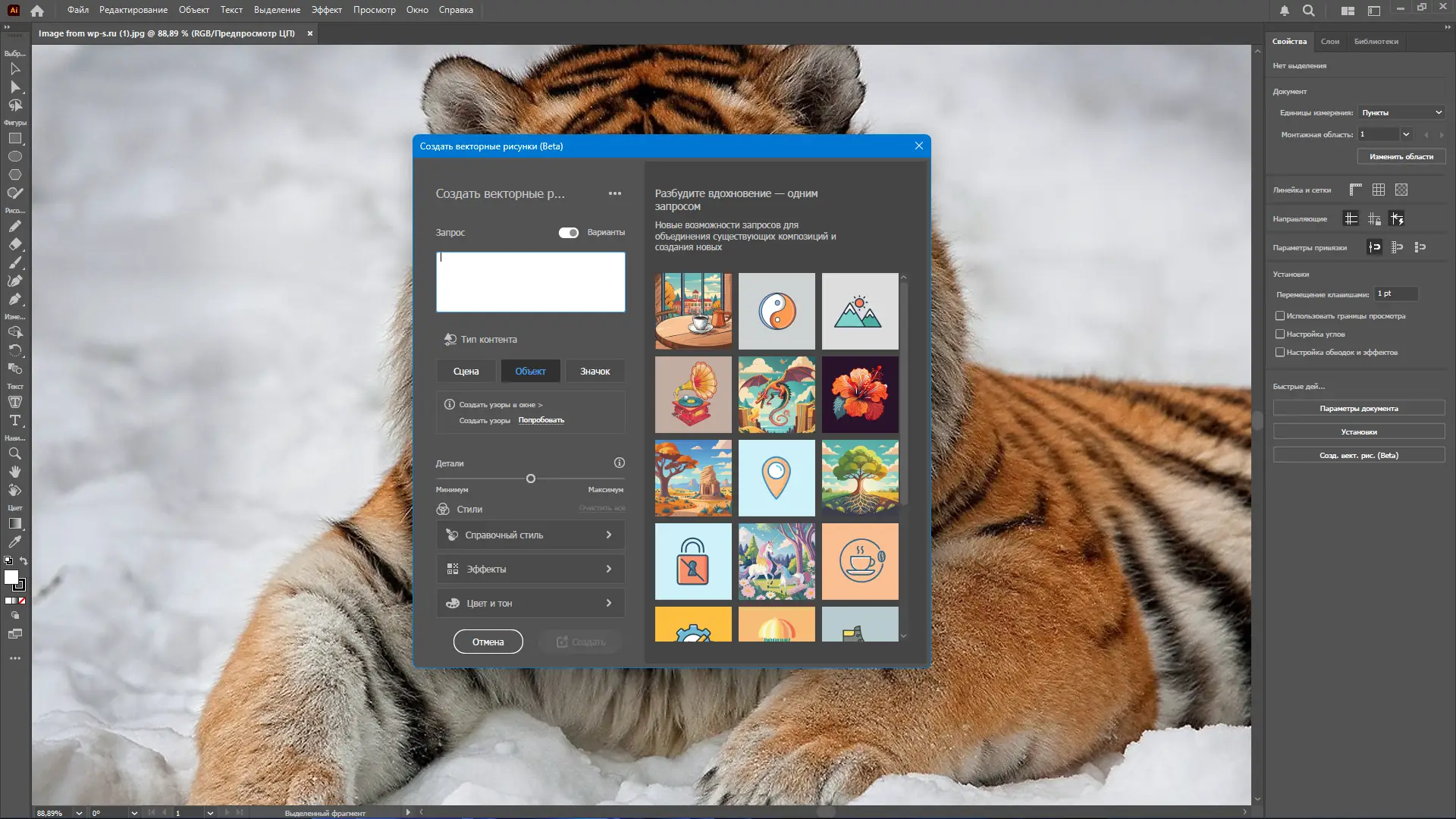Open the Gradient tool

pos(15,523)
